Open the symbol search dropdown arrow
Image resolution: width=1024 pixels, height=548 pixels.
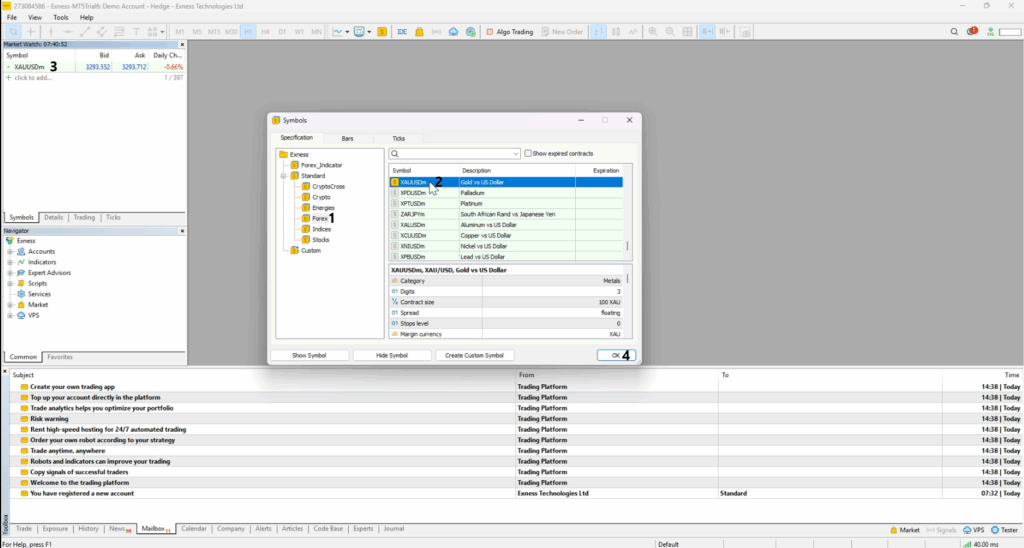(x=516, y=154)
